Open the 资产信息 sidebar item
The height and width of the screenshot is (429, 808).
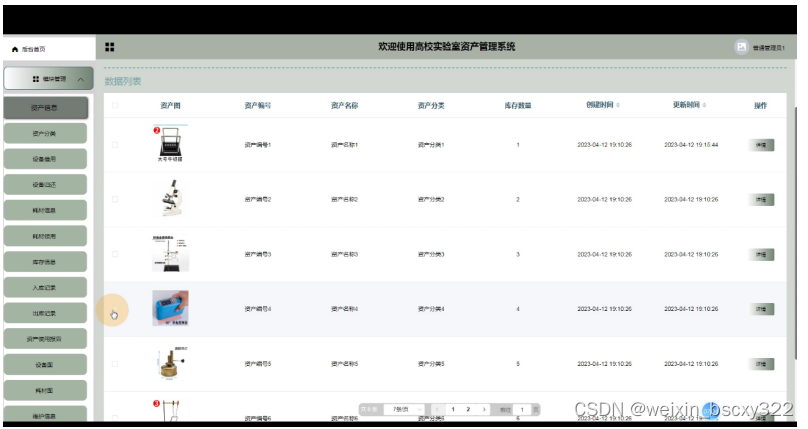[x=45, y=108]
